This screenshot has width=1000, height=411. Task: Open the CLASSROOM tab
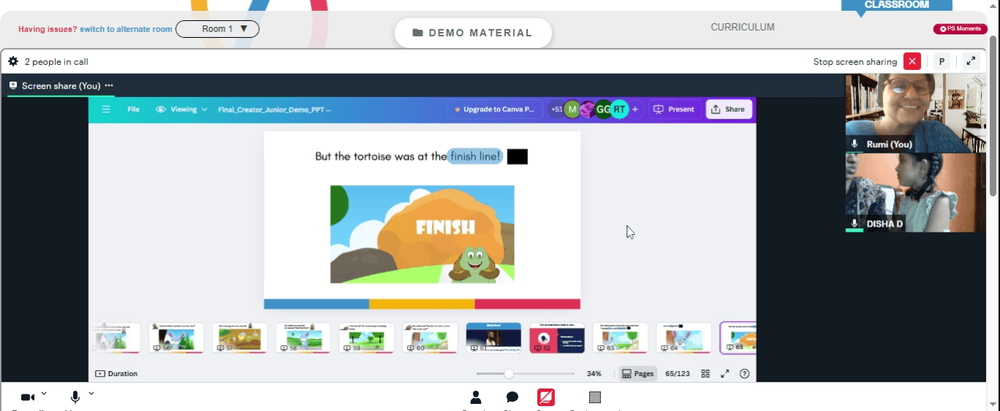click(896, 5)
